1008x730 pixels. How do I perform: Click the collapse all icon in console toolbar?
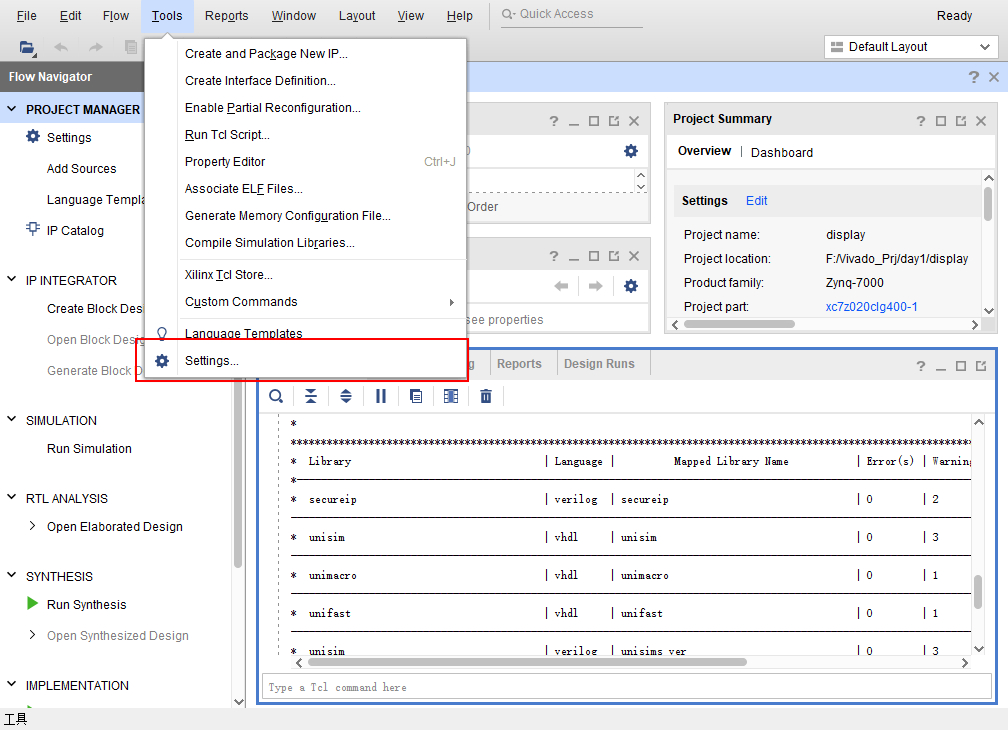[x=310, y=396]
